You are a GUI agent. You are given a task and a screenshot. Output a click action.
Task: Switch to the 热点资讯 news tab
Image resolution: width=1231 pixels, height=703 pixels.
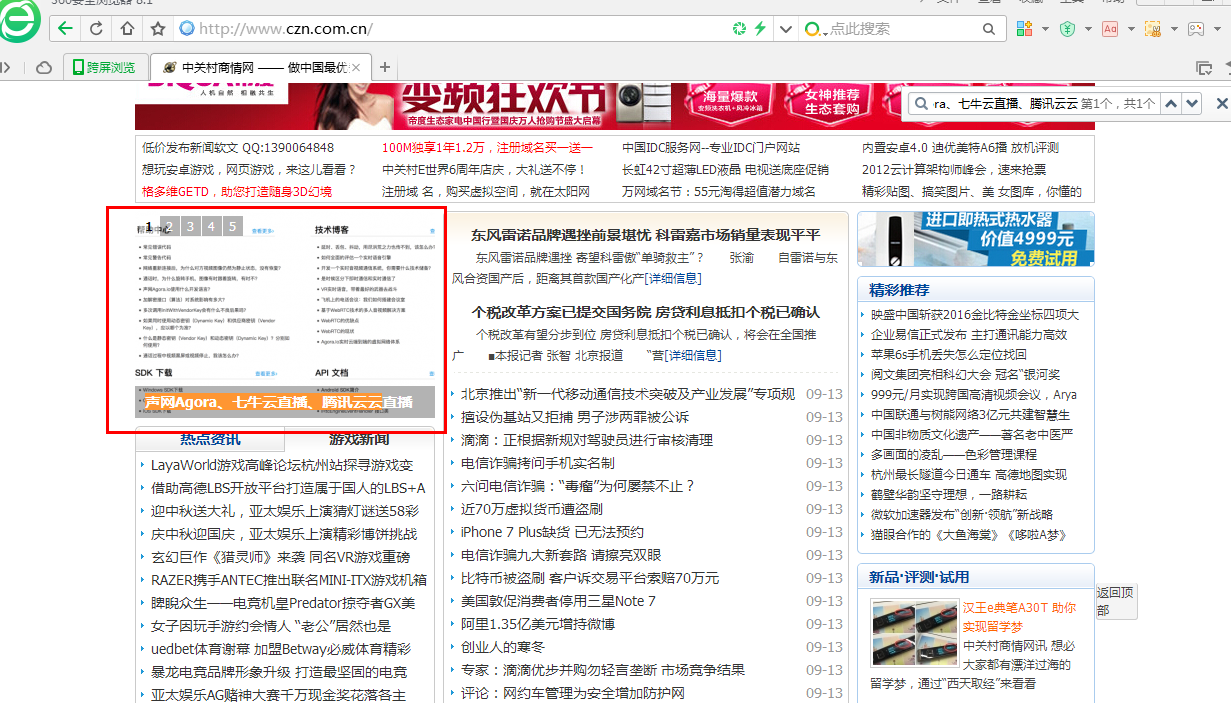coord(210,439)
